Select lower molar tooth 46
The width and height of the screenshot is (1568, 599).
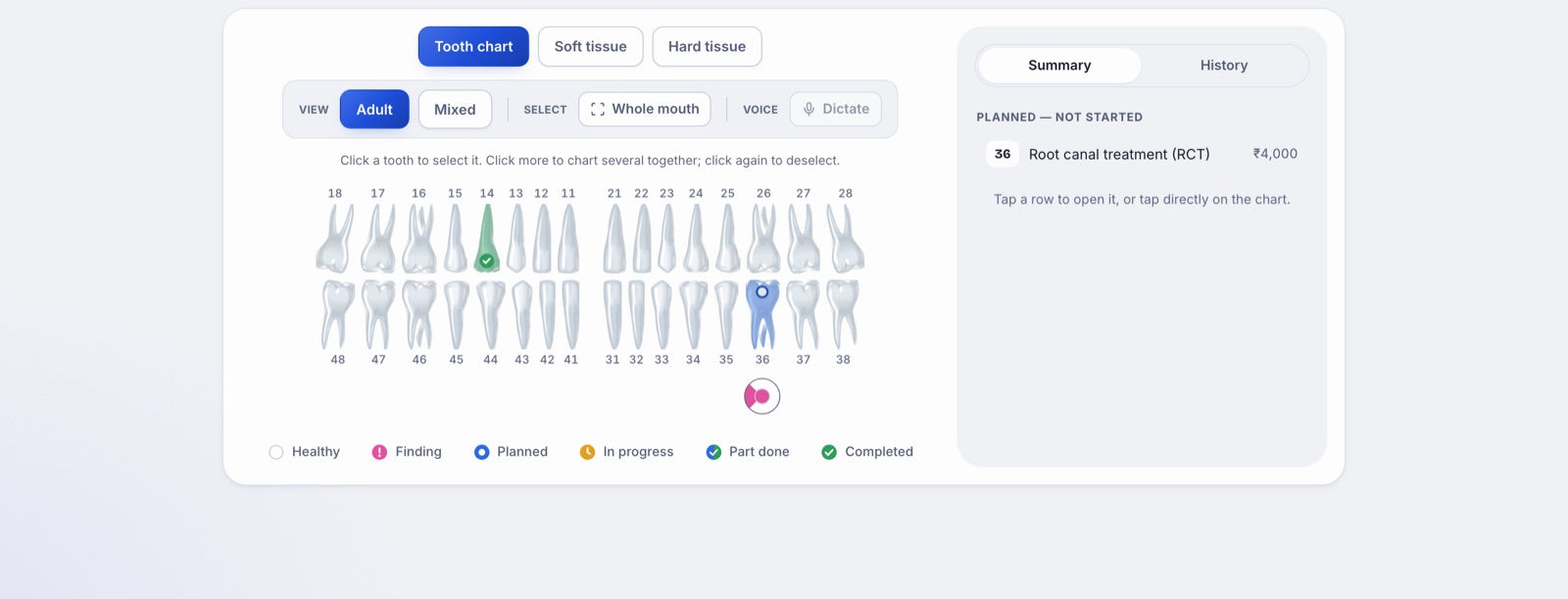pos(419,315)
